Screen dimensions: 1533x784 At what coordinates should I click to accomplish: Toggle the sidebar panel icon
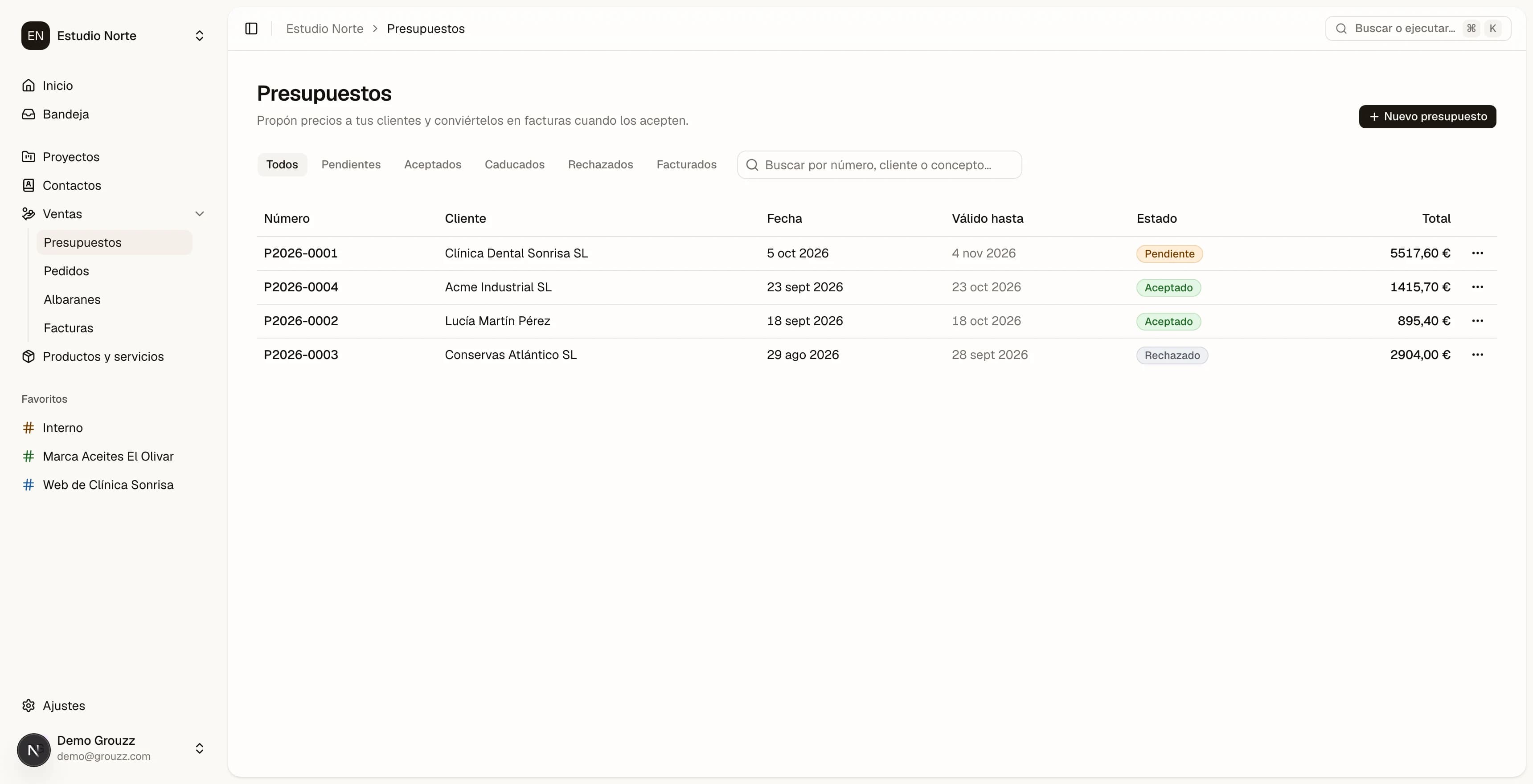click(x=251, y=29)
